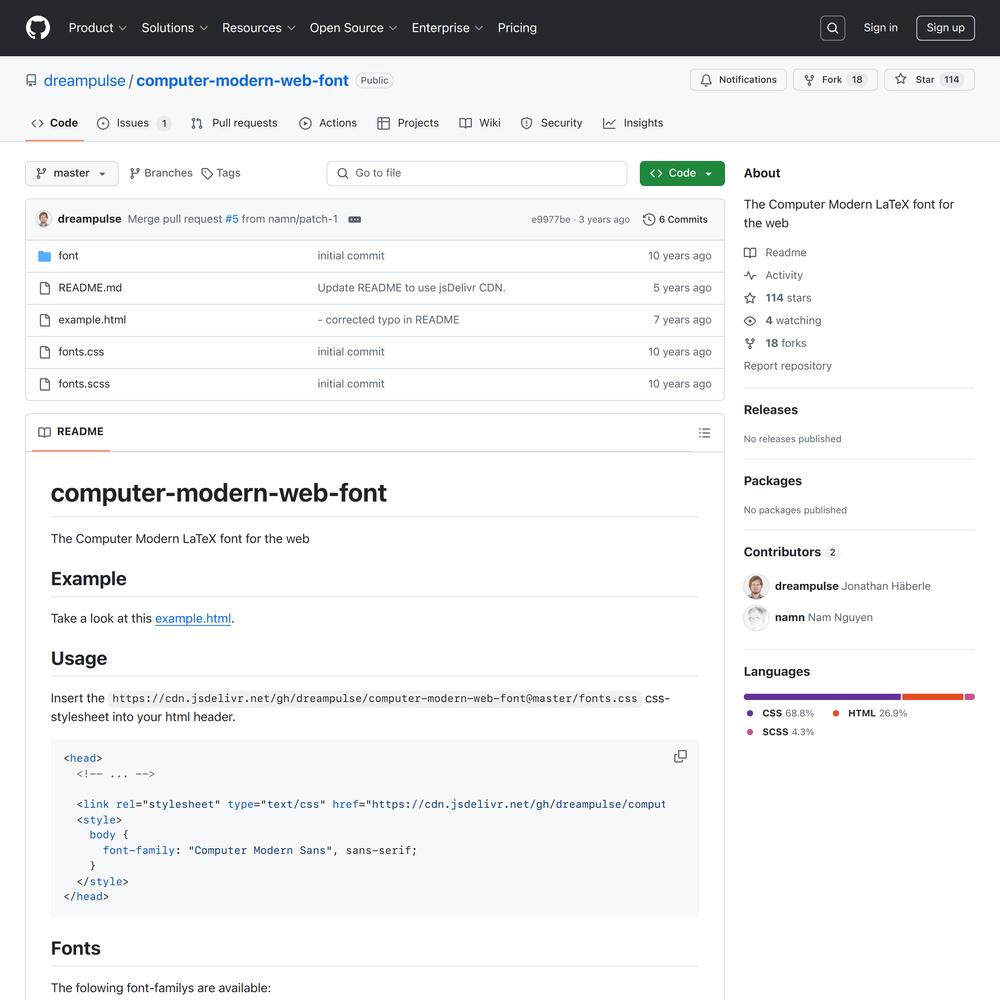Image resolution: width=1000 pixels, height=1000 pixels.
Task: Open the dreampulse owner link
Action: pos(84,81)
